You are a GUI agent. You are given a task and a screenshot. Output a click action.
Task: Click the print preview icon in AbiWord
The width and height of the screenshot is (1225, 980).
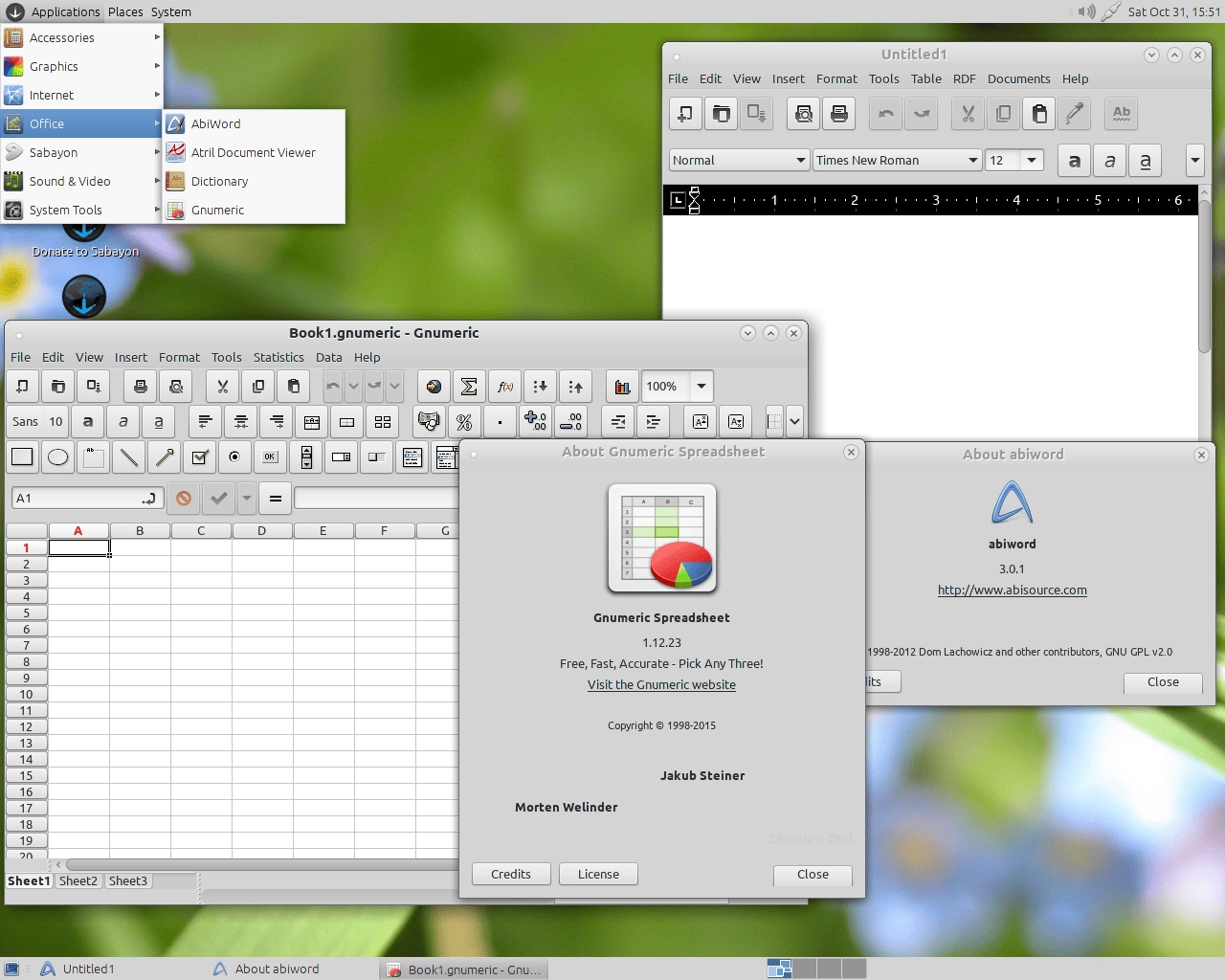pos(804,114)
